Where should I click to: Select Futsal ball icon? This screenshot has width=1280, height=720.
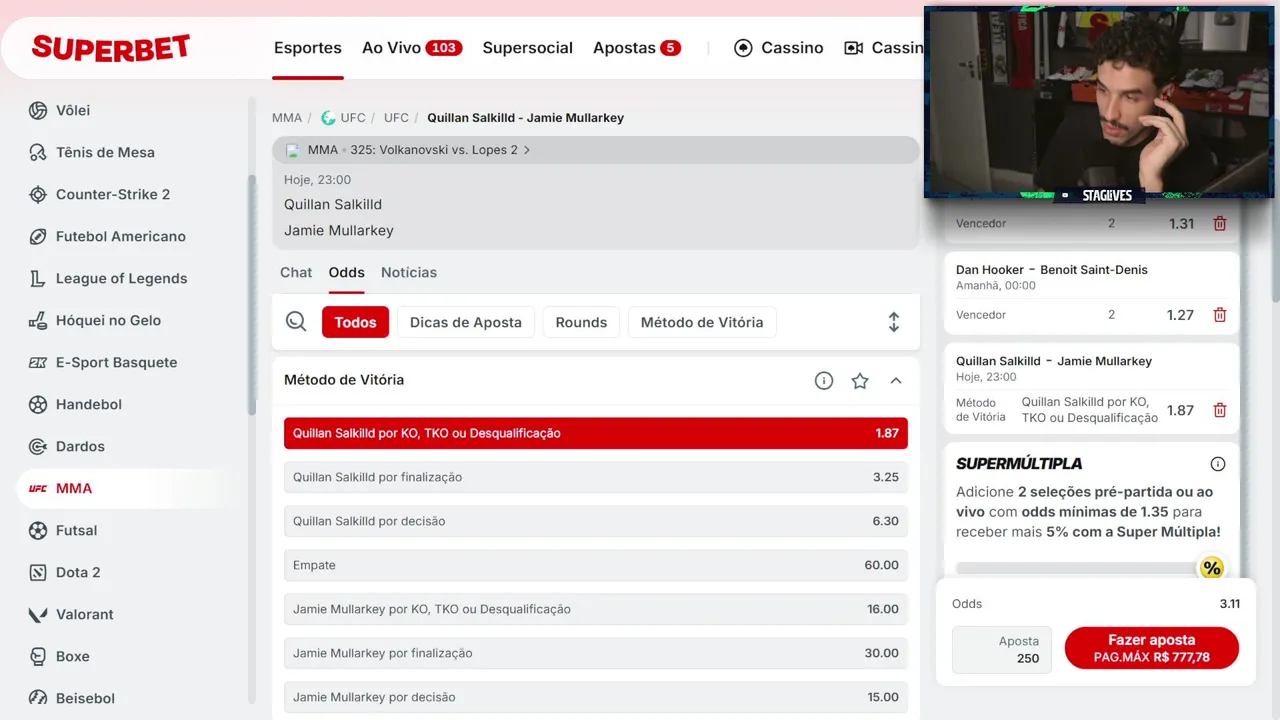click(38, 530)
